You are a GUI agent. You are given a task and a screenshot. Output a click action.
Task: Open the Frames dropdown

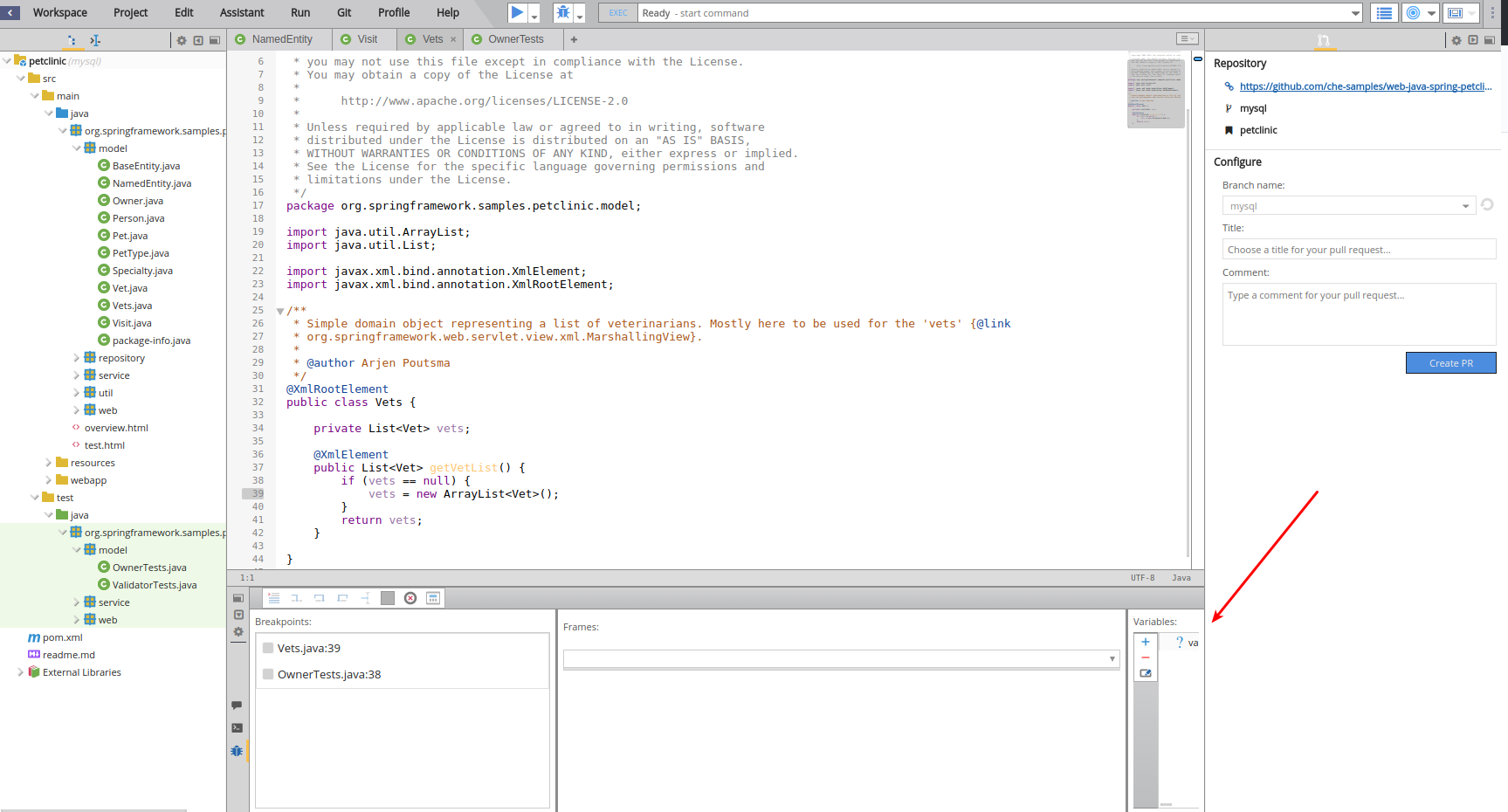tap(841, 658)
